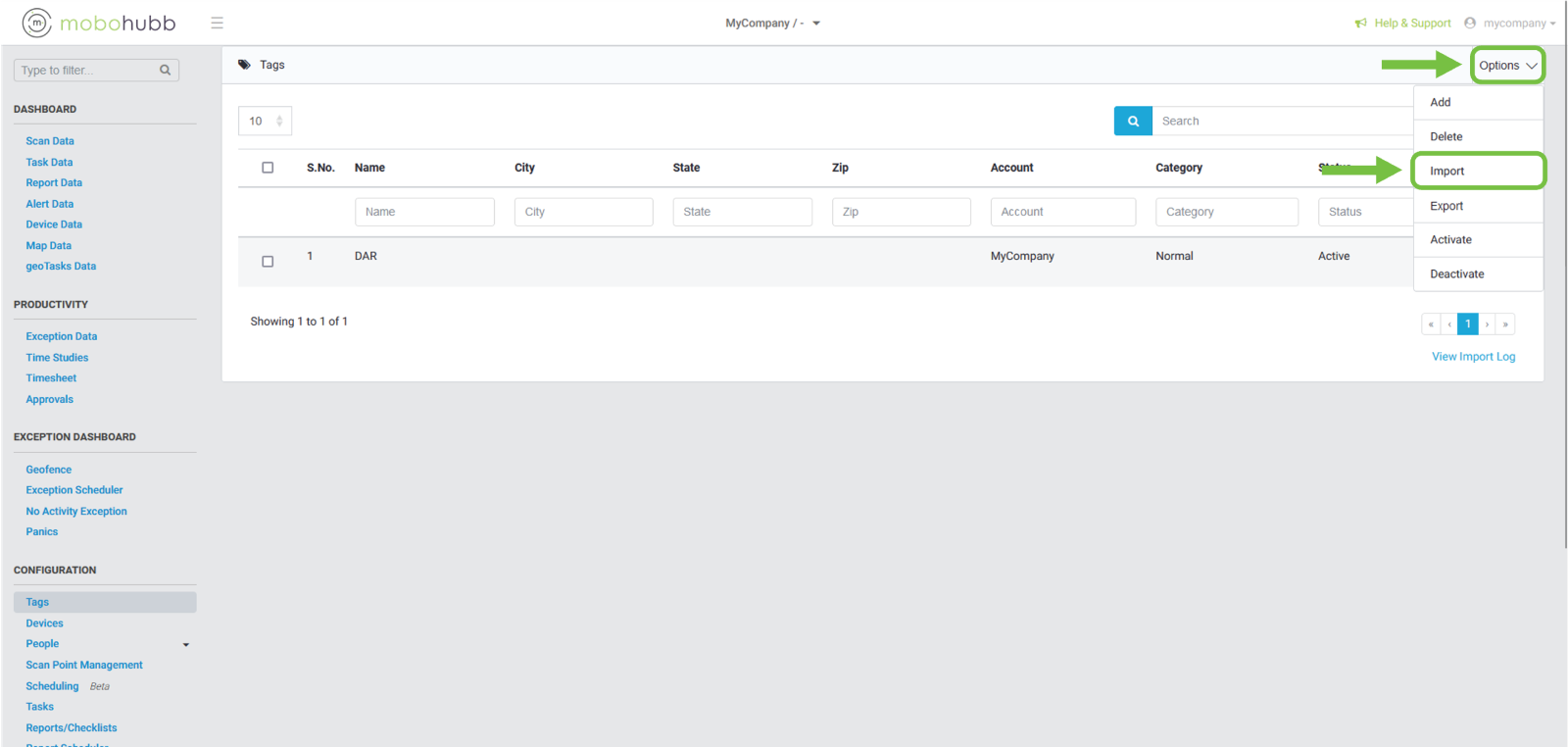1568x747 pixels.
Task: Click the sidebar filter magnifier icon
Action: pos(165,71)
